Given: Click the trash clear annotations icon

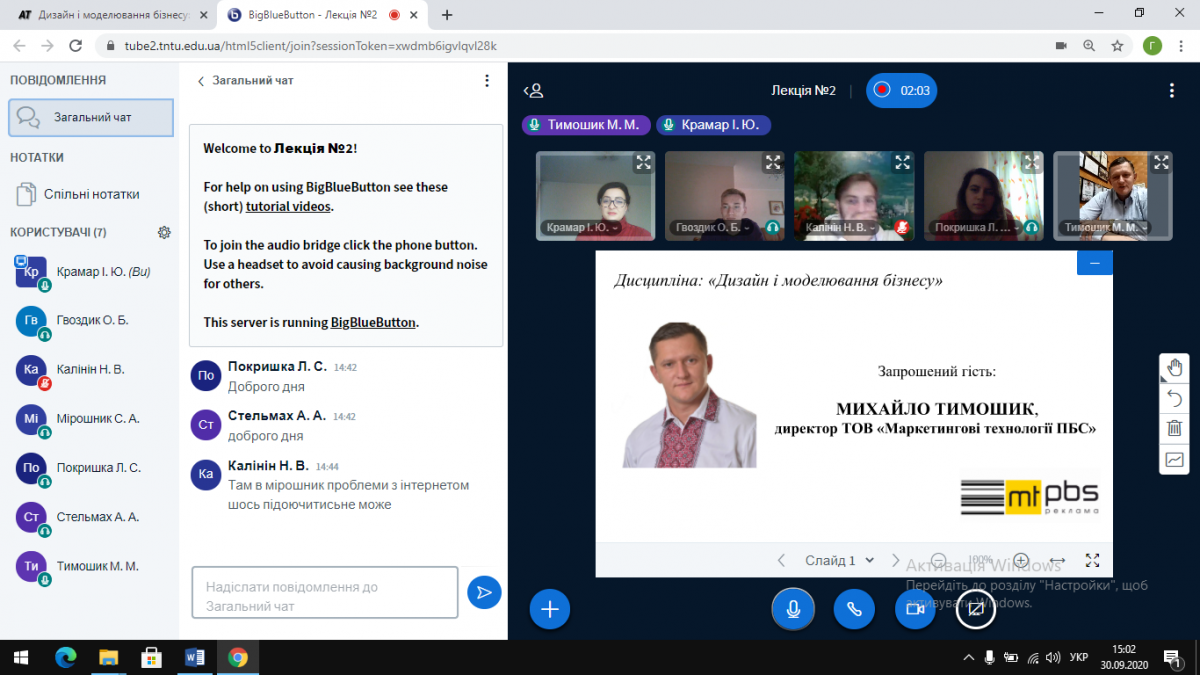Looking at the screenshot, I should [1175, 429].
